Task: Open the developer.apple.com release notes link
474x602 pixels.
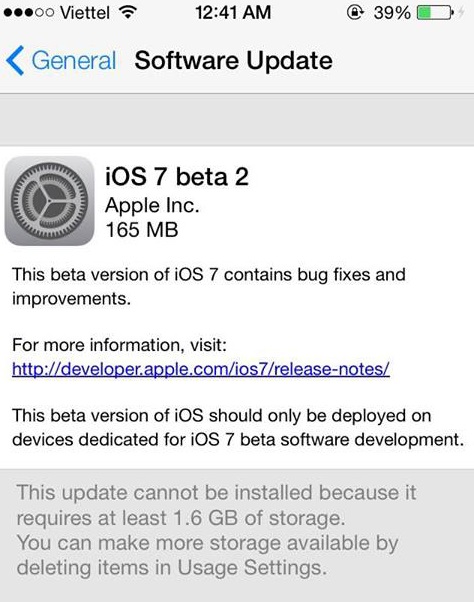Action: [201, 369]
